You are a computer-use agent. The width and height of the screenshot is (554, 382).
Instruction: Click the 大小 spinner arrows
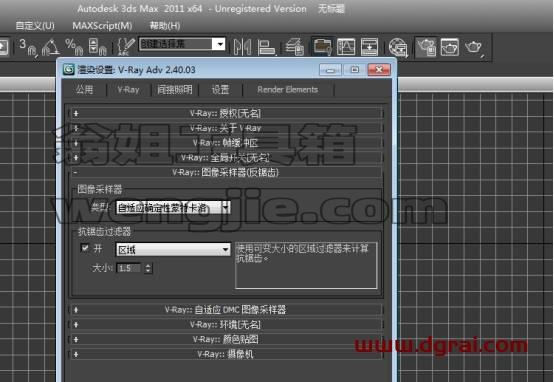(x=148, y=268)
